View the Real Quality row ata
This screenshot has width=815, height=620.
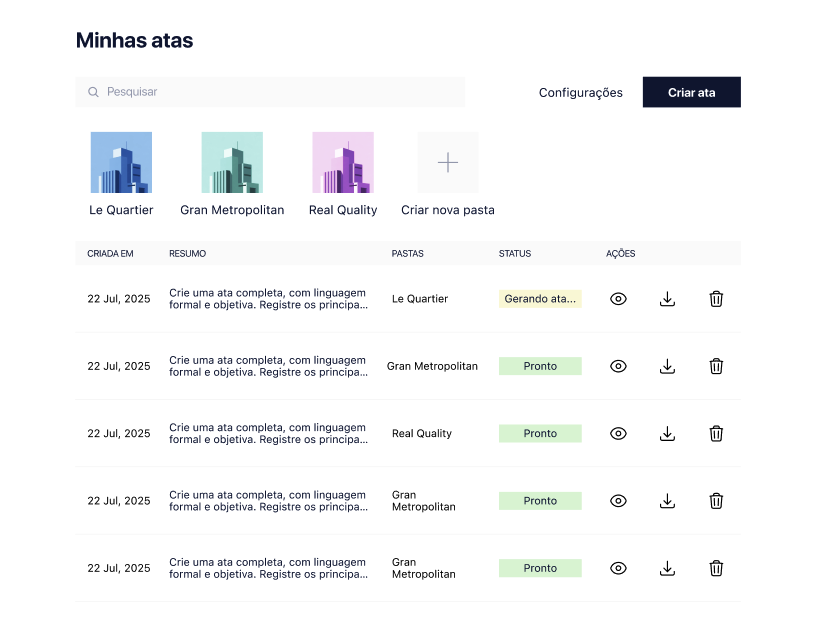(x=618, y=433)
